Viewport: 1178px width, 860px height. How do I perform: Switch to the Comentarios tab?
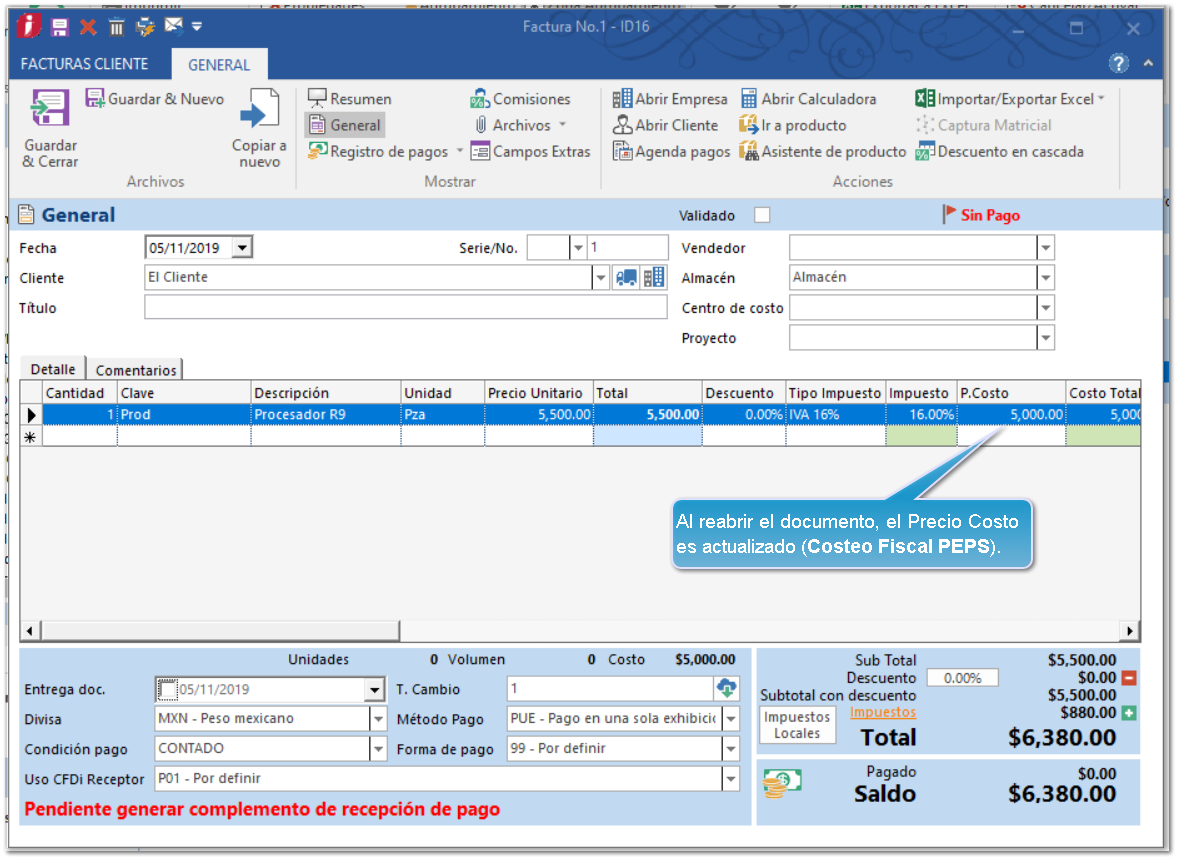point(136,370)
